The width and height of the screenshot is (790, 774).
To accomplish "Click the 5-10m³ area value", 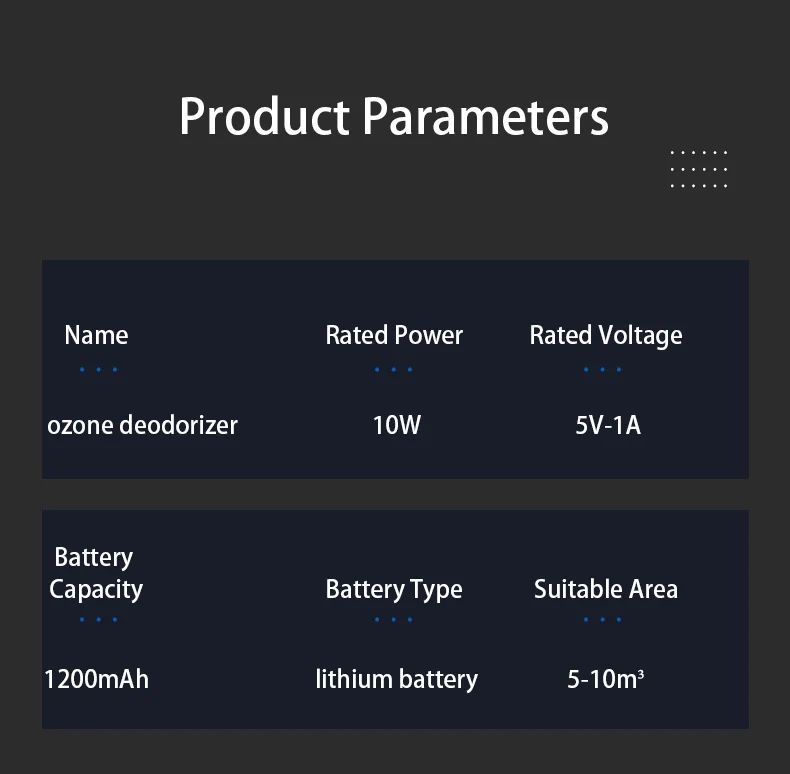I will pyautogui.click(x=606, y=679).
